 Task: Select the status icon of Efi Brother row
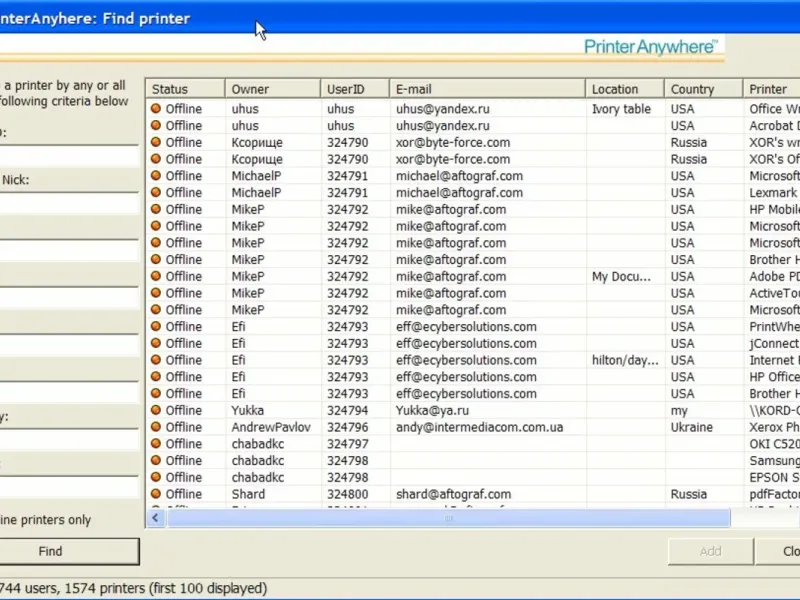tap(156, 393)
